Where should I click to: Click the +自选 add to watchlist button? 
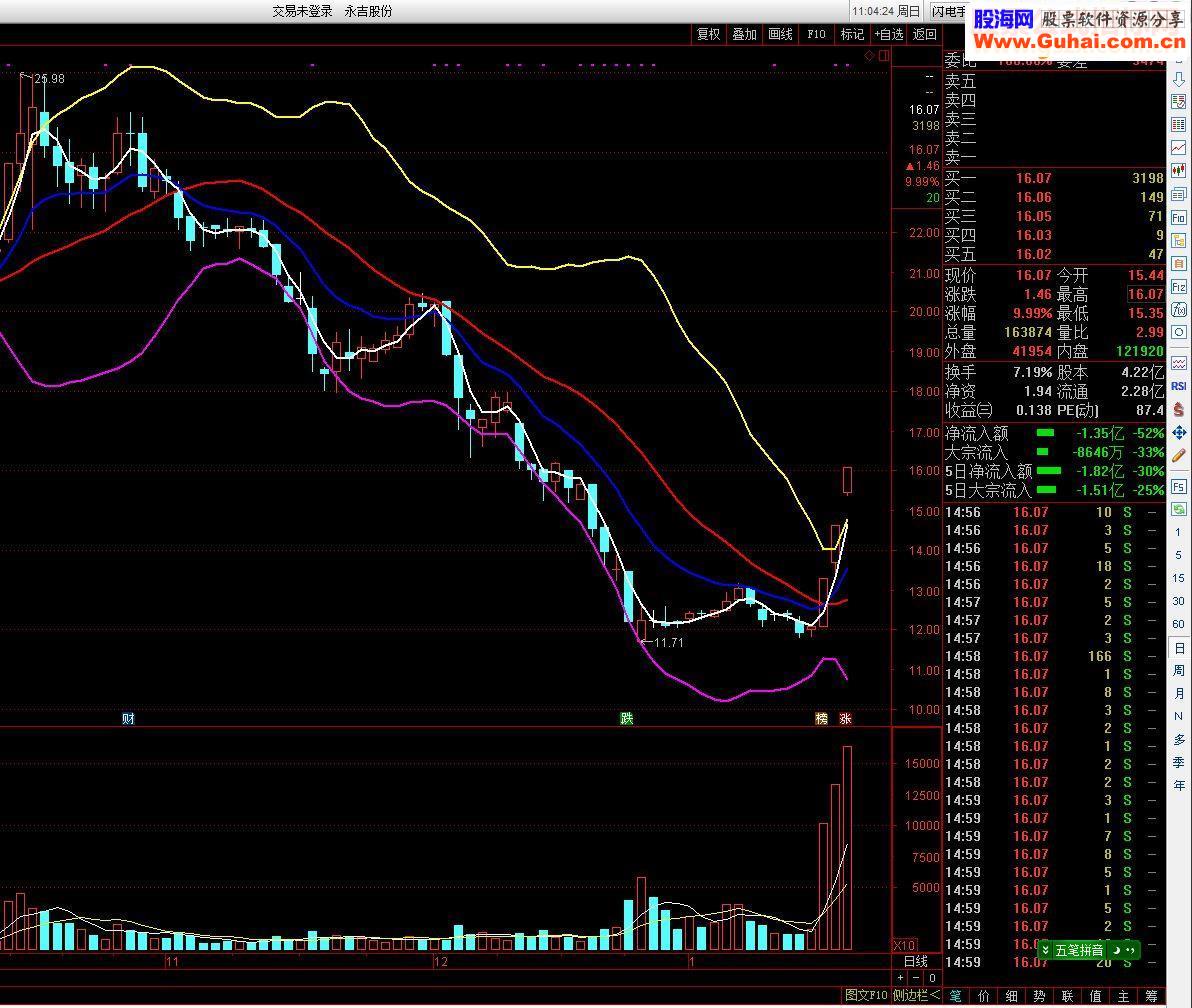tap(889, 34)
